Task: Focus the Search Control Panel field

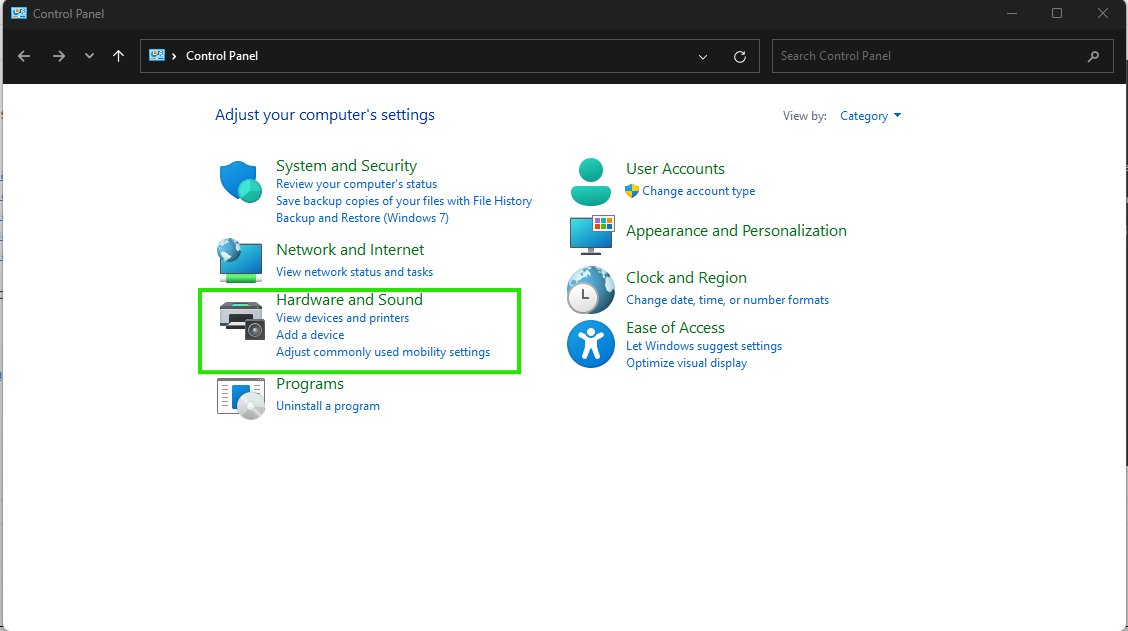Action: coord(942,56)
